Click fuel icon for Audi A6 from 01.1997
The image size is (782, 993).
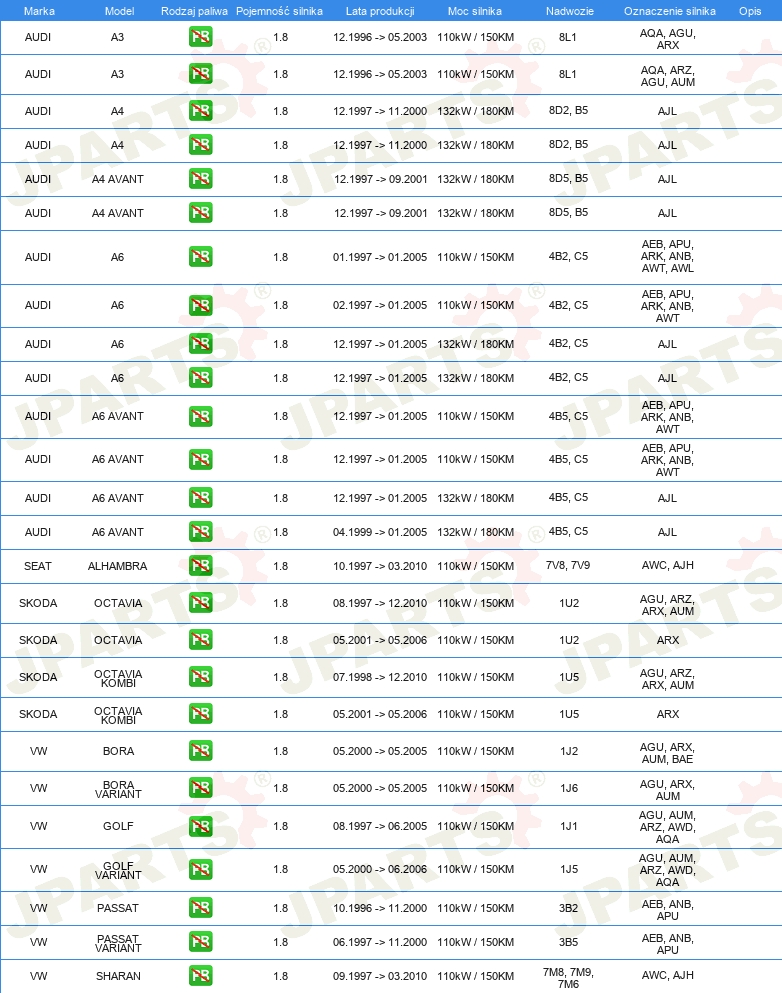pyautogui.click(x=201, y=257)
